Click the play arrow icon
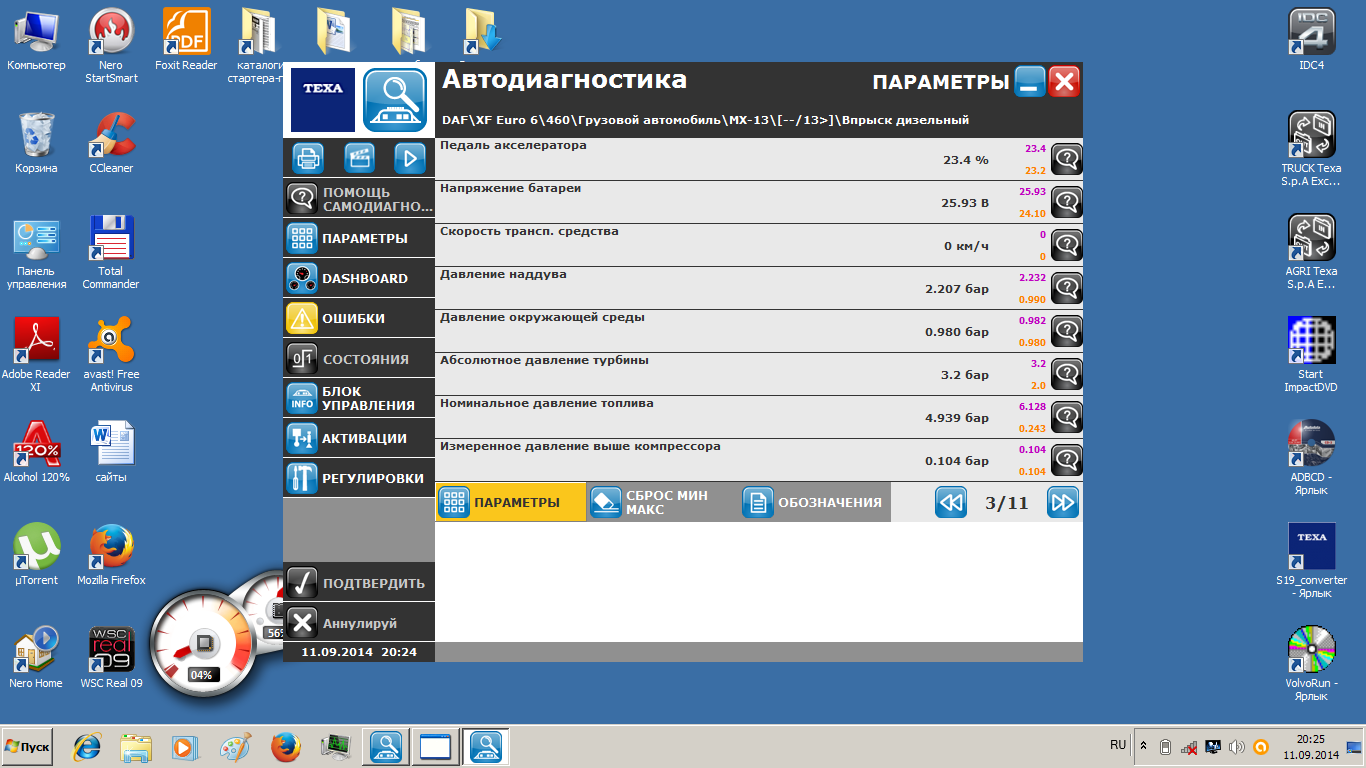The width and height of the screenshot is (1366, 768). tap(409, 158)
